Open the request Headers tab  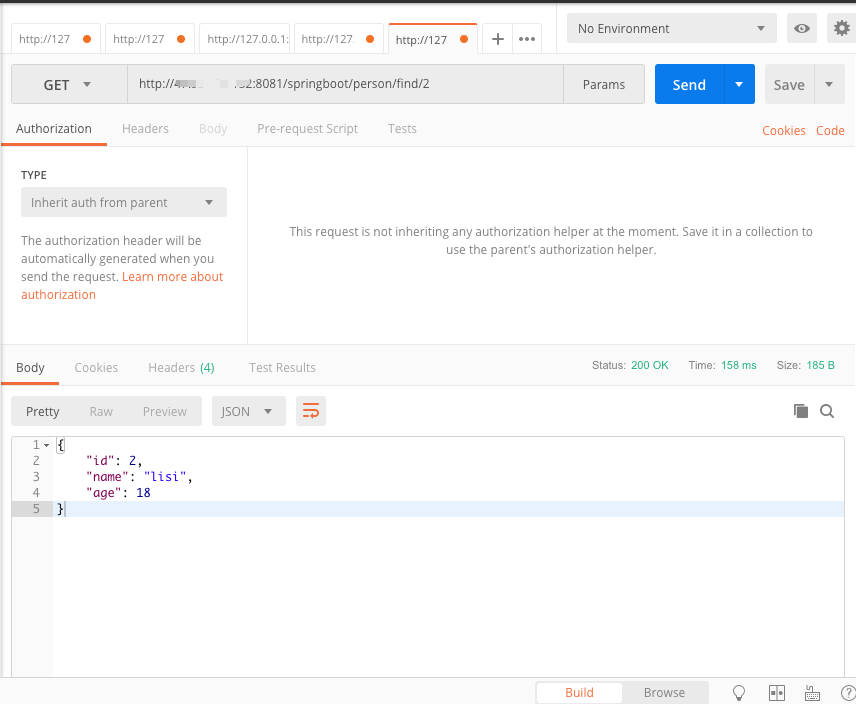[x=145, y=129]
